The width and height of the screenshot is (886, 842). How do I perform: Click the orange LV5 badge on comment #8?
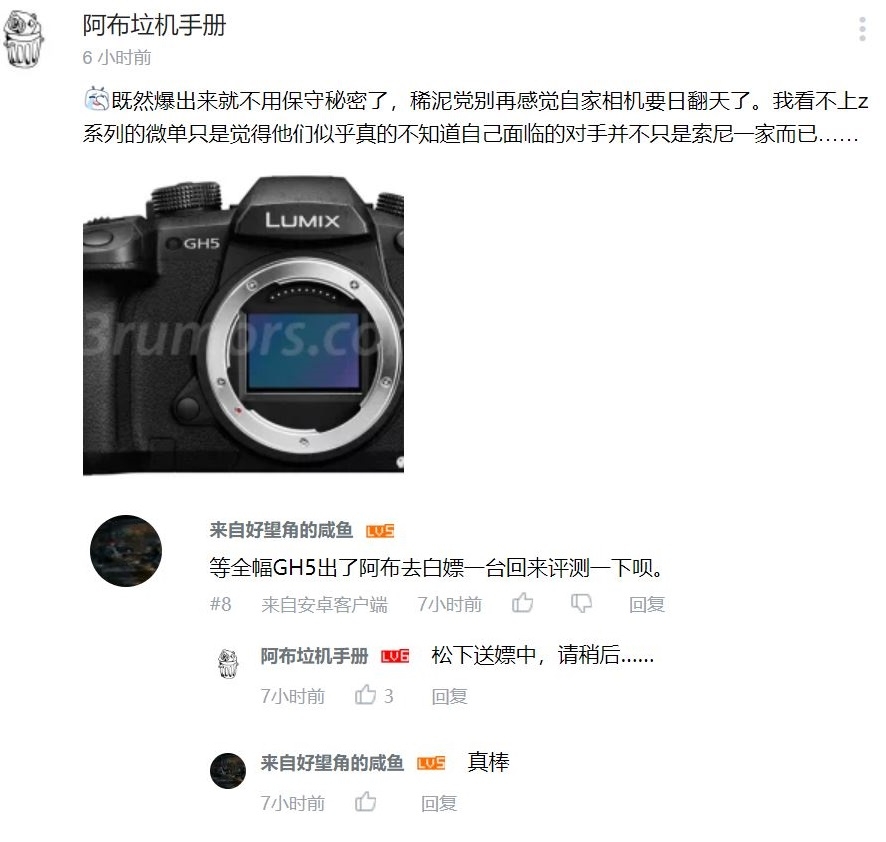pyautogui.click(x=380, y=531)
